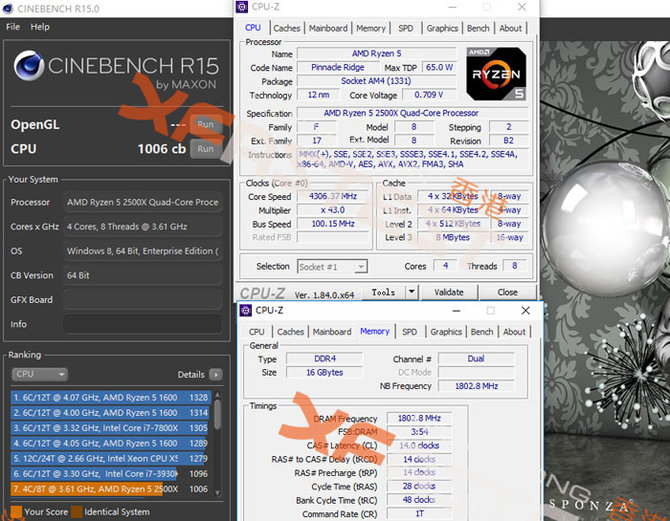Click the AMD Ryzen 5 2500X Specification field
The height and width of the screenshot is (521, 670).
click(413, 113)
